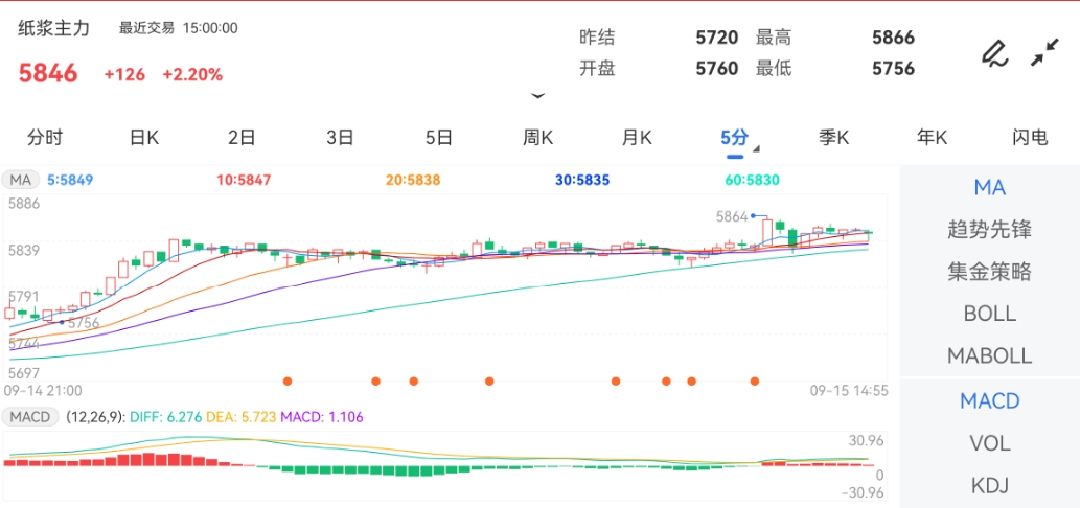Click the 最高 value 5866
The width and height of the screenshot is (1080, 508).
[x=893, y=37]
